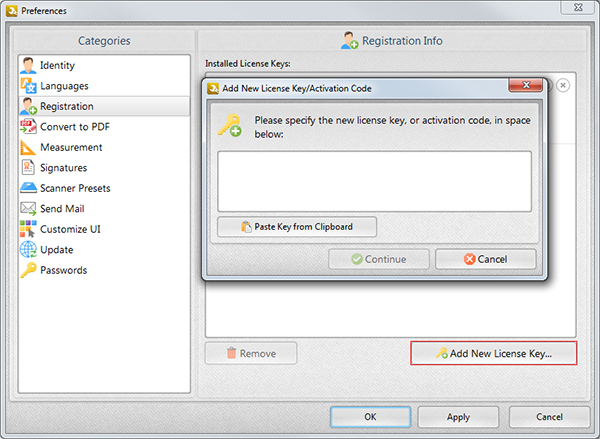Click the Scanner Presets icon
The height and width of the screenshot is (439, 600).
coord(28,188)
